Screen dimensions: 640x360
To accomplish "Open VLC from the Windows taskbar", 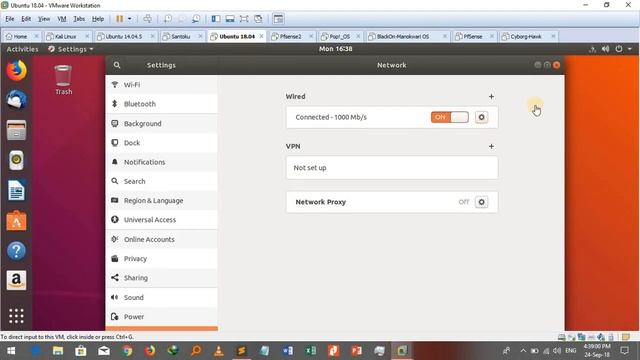I will pos(219,351).
